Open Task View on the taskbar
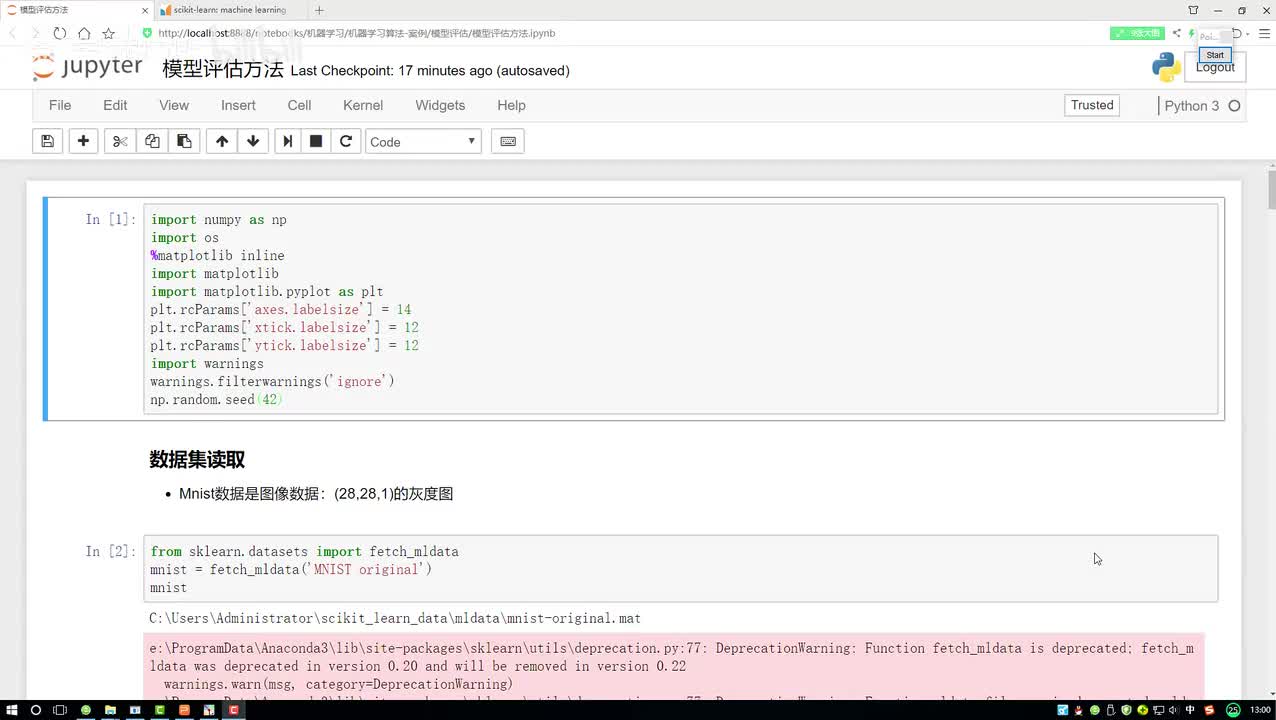Viewport: 1276px width, 720px height. [x=60, y=710]
